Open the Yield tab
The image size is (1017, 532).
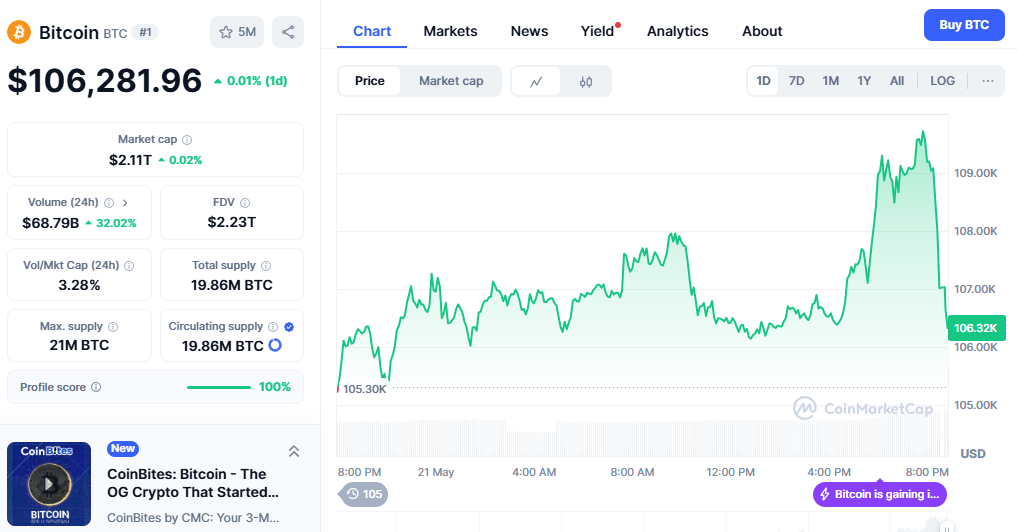tap(597, 31)
